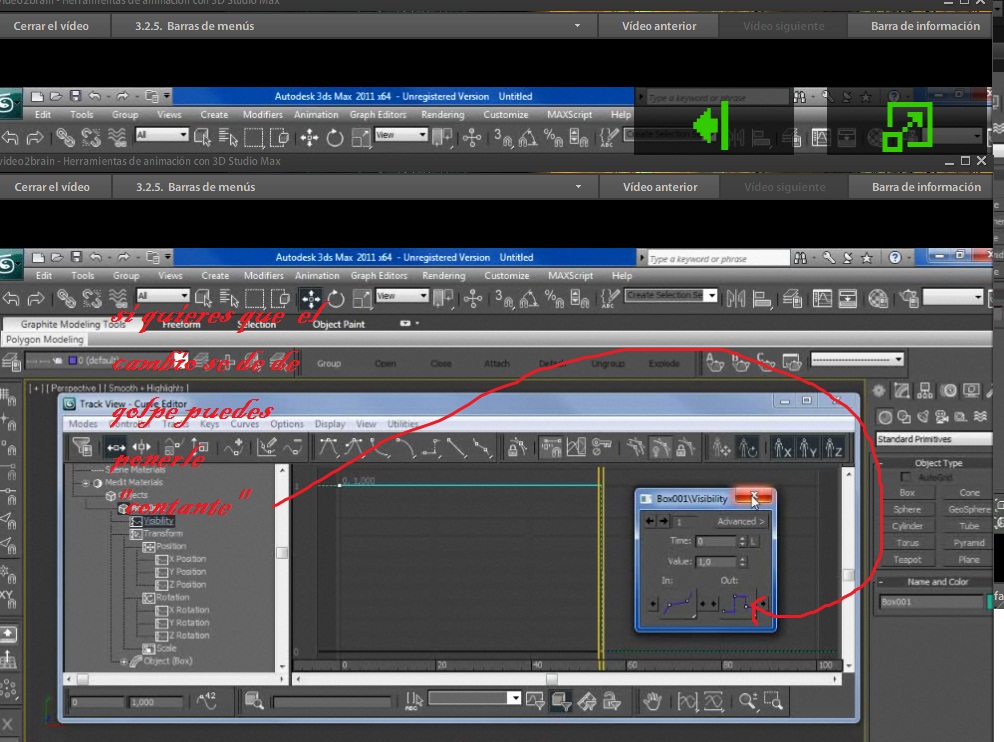Go to the next key in visibility dialog
Image resolution: width=1004 pixels, height=742 pixels.
(x=664, y=521)
